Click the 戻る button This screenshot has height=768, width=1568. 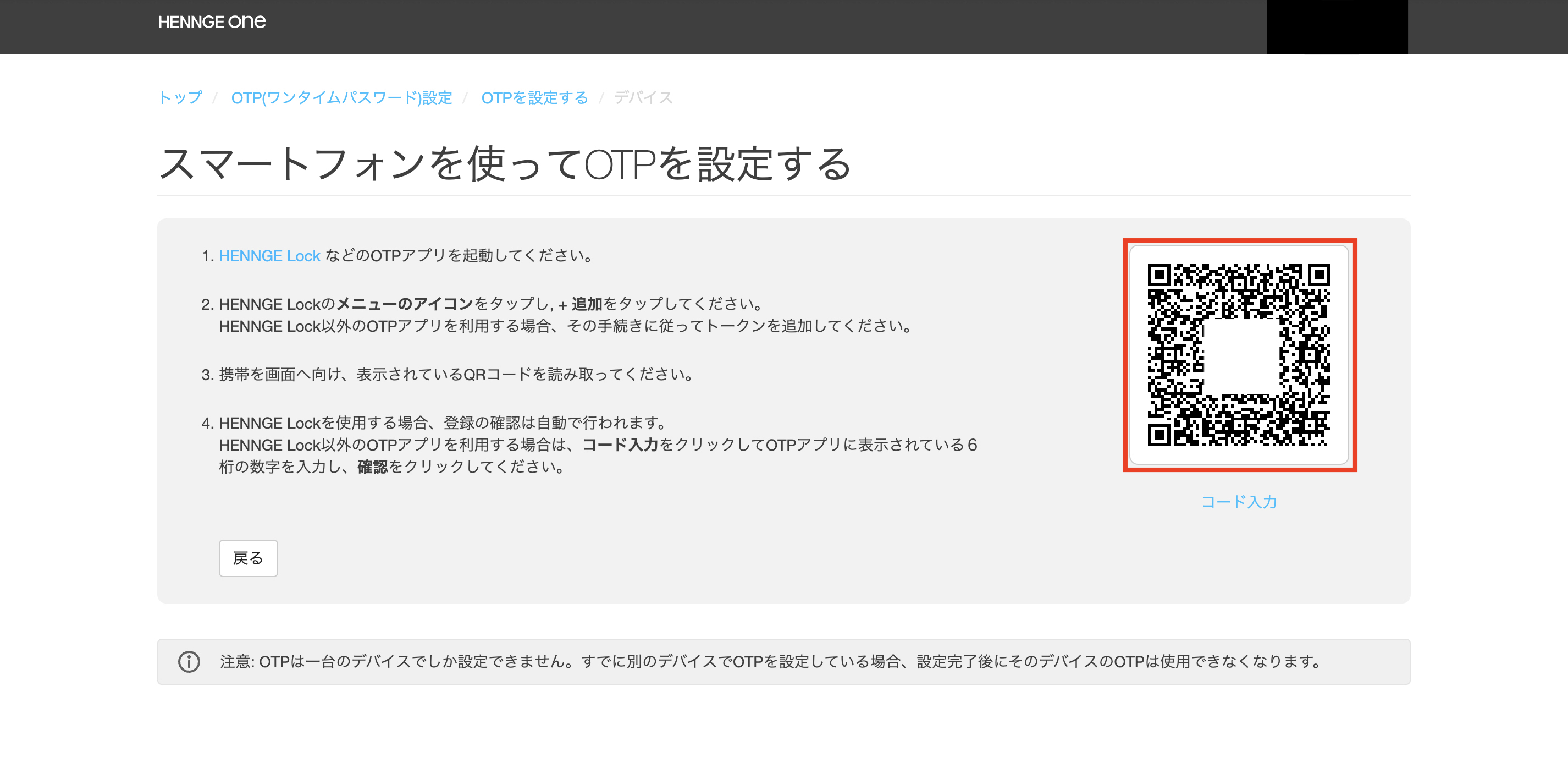[249, 558]
